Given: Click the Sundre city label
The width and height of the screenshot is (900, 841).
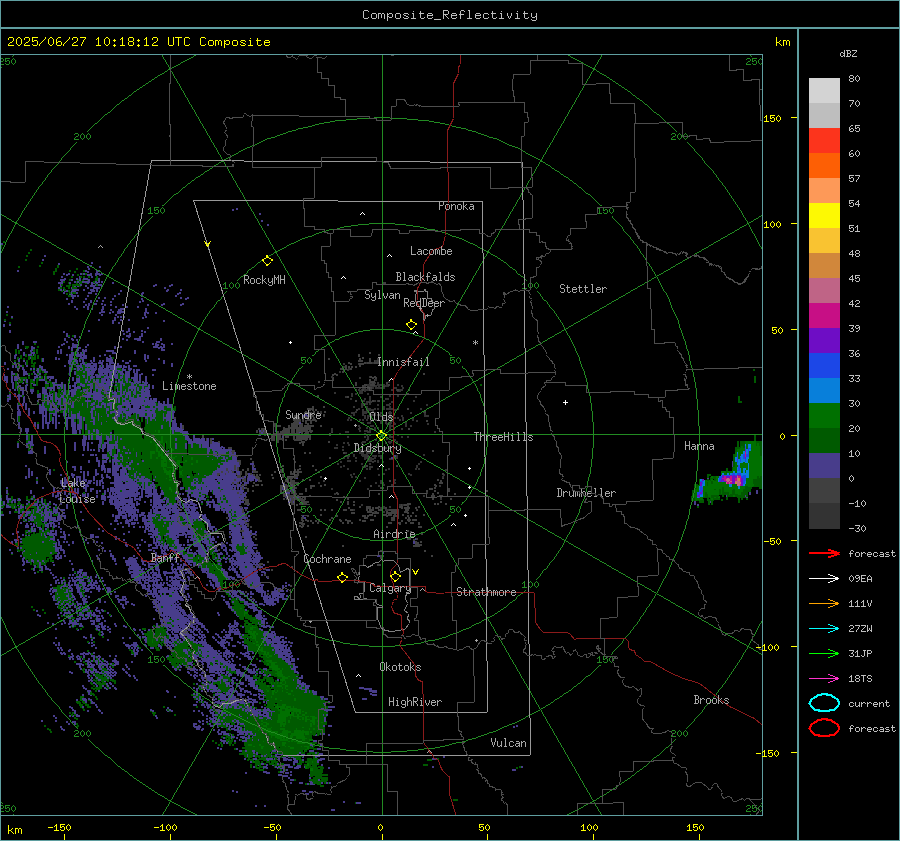Looking at the screenshot, I should pyautogui.click(x=303, y=414).
